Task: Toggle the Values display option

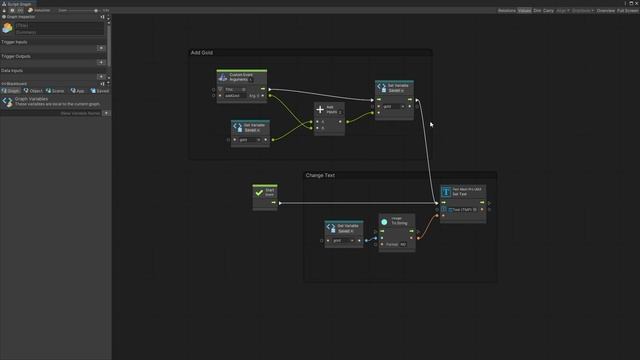Action: (524, 11)
